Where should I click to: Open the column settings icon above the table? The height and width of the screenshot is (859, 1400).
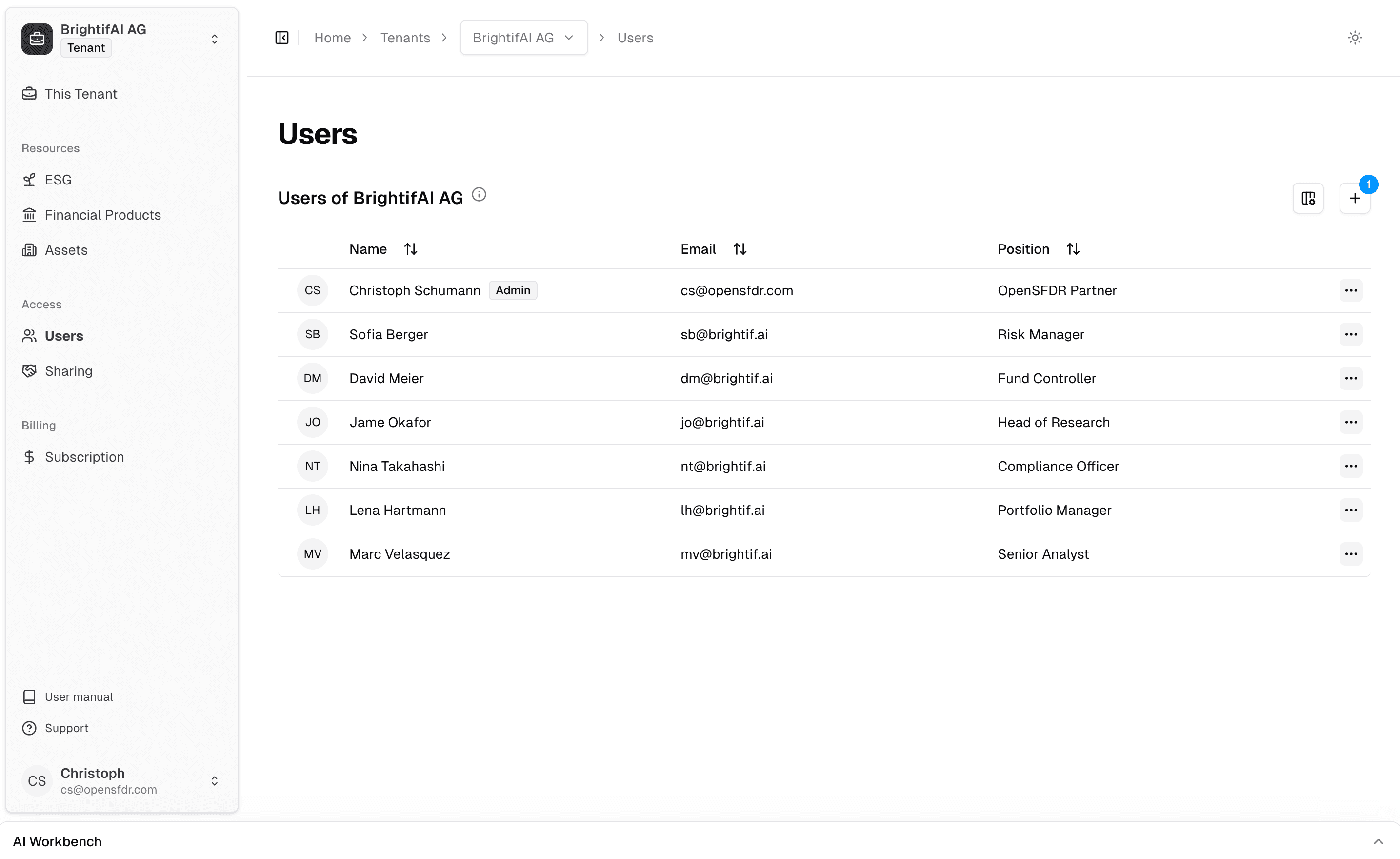1308,198
